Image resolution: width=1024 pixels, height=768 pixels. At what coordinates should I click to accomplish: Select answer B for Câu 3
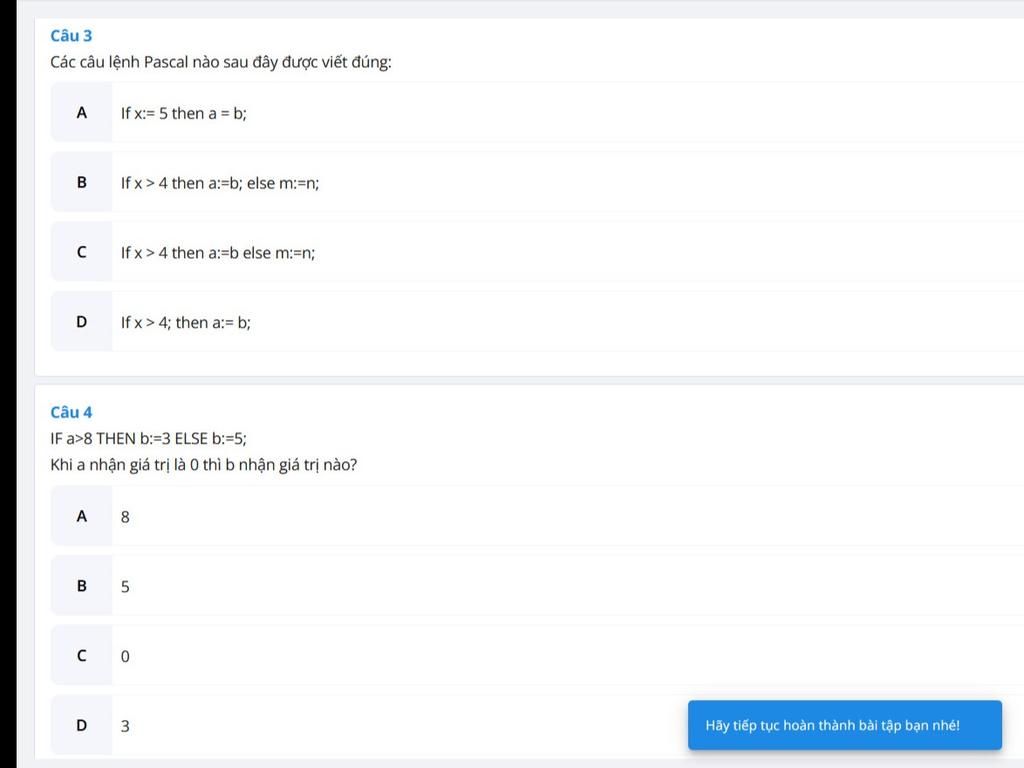[x=537, y=182]
